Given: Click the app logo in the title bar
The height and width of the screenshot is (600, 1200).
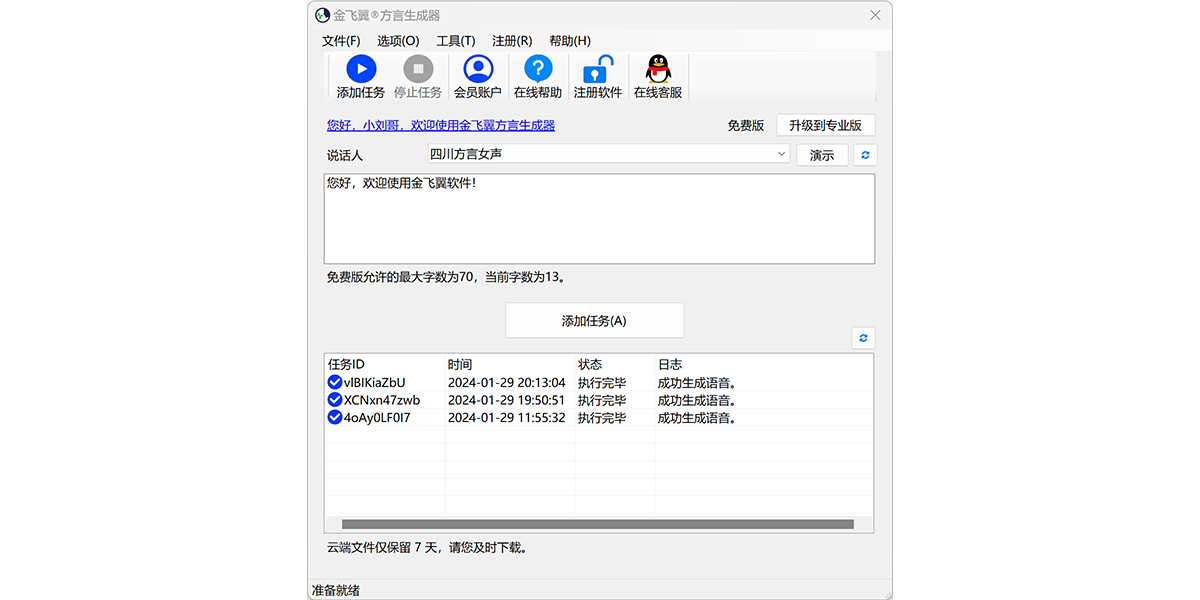Looking at the screenshot, I should 322,15.
